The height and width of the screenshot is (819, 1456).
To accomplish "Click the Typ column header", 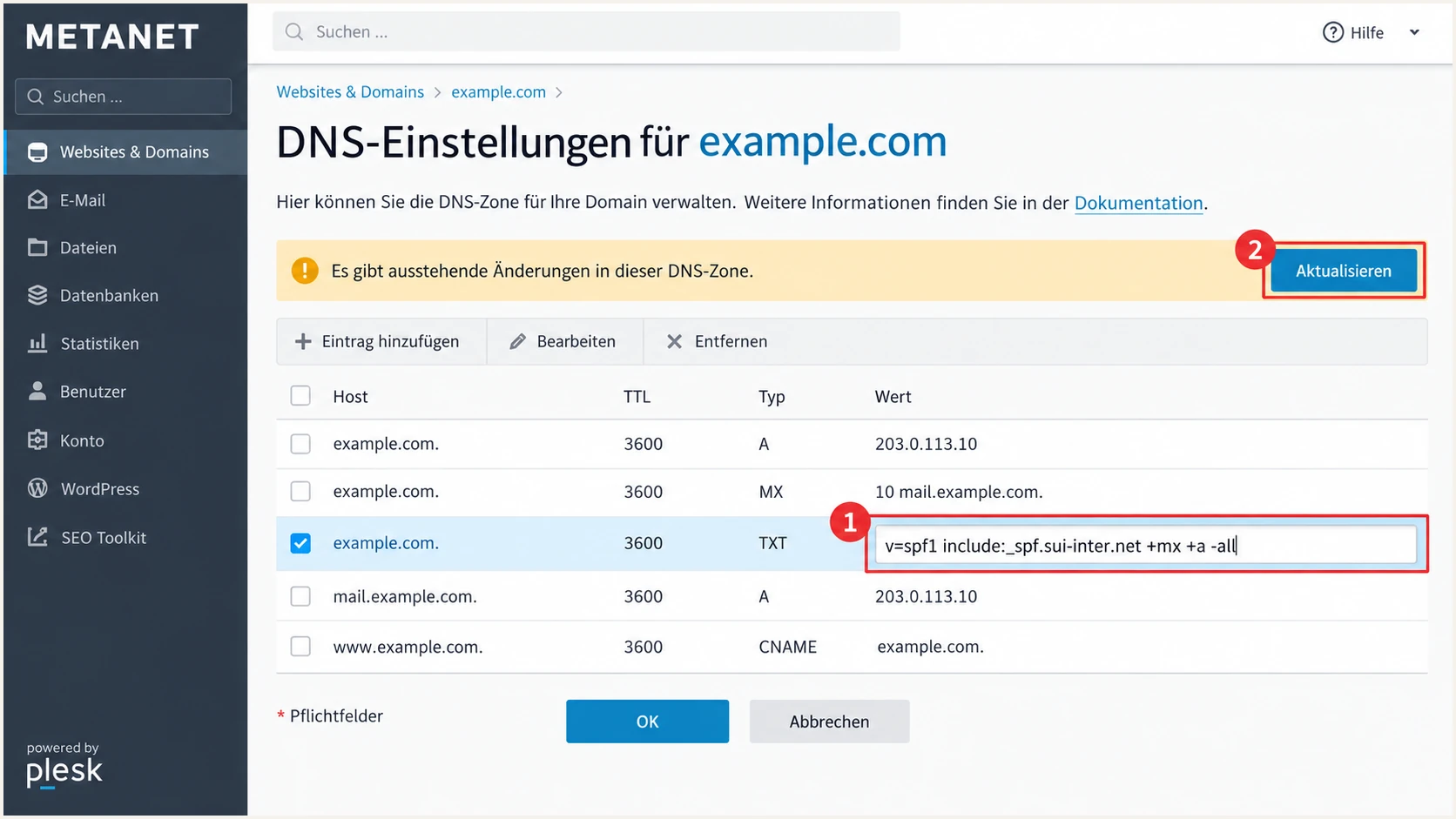I will coord(772,397).
